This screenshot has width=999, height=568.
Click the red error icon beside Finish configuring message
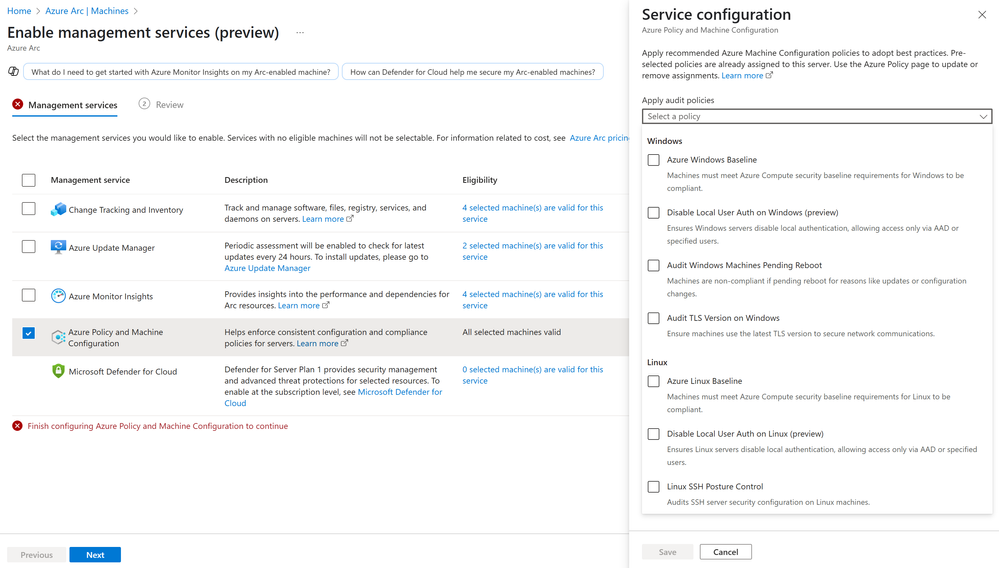(x=17, y=425)
